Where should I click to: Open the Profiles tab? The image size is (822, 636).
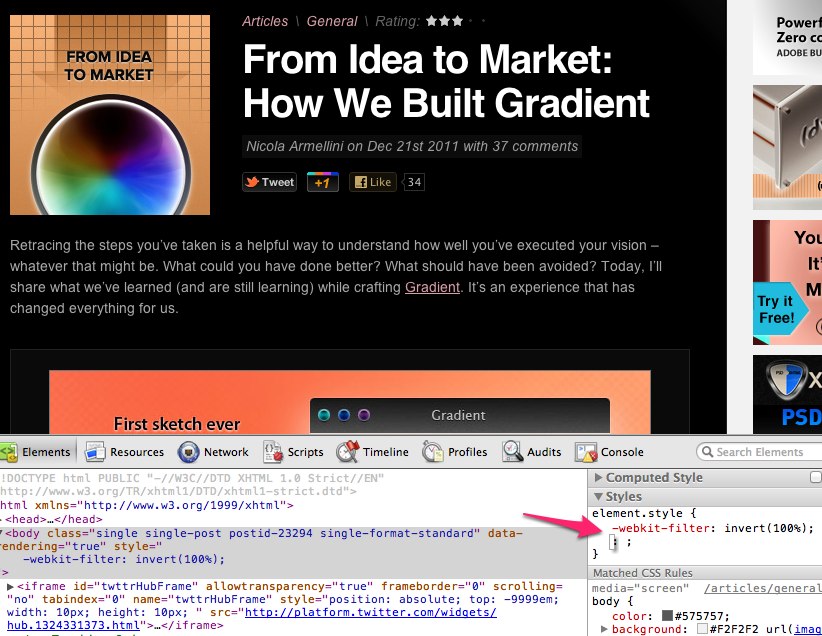[455, 452]
